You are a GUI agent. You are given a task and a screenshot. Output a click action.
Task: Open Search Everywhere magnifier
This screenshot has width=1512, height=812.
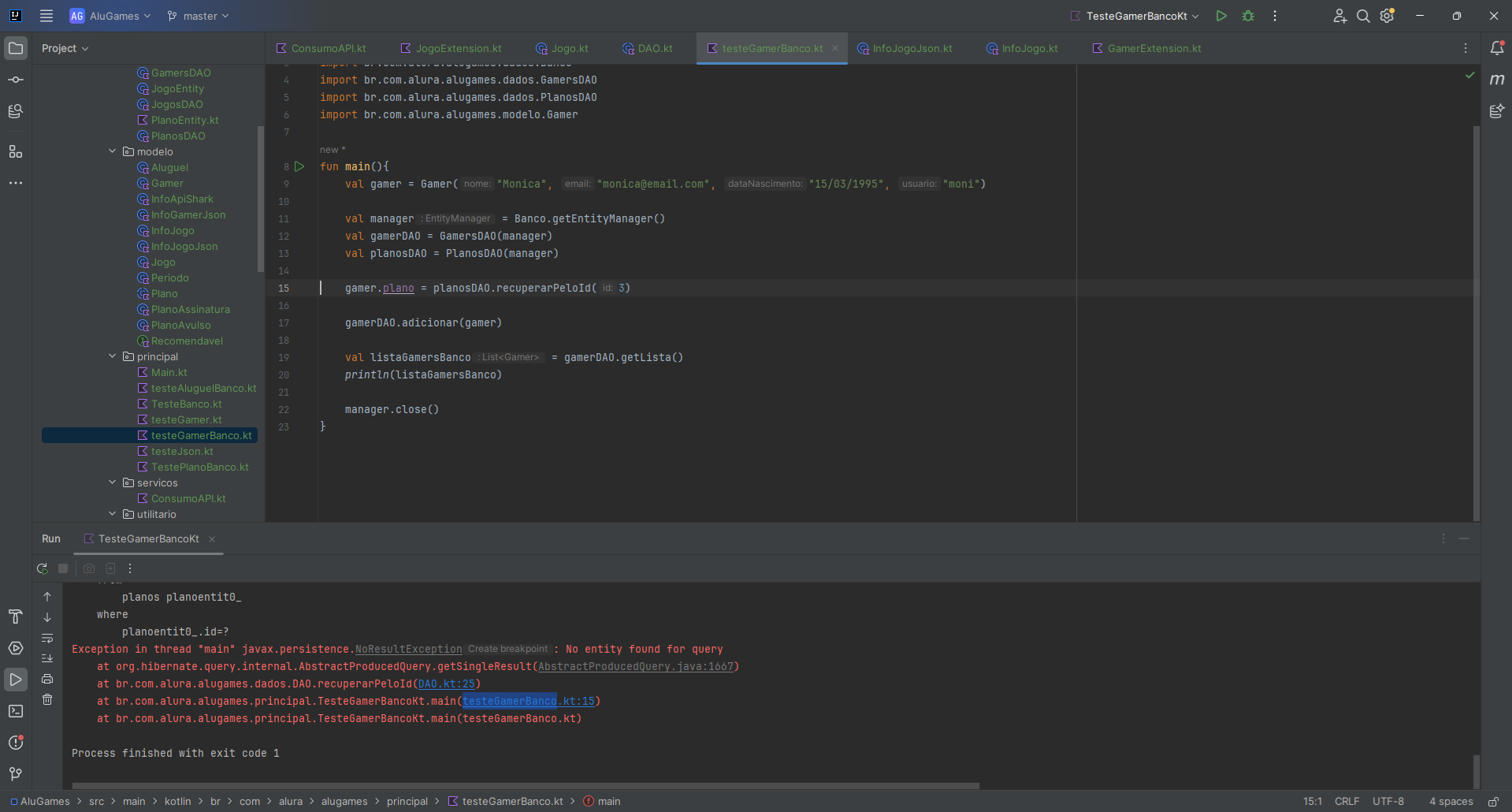click(x=1363, y=16)
